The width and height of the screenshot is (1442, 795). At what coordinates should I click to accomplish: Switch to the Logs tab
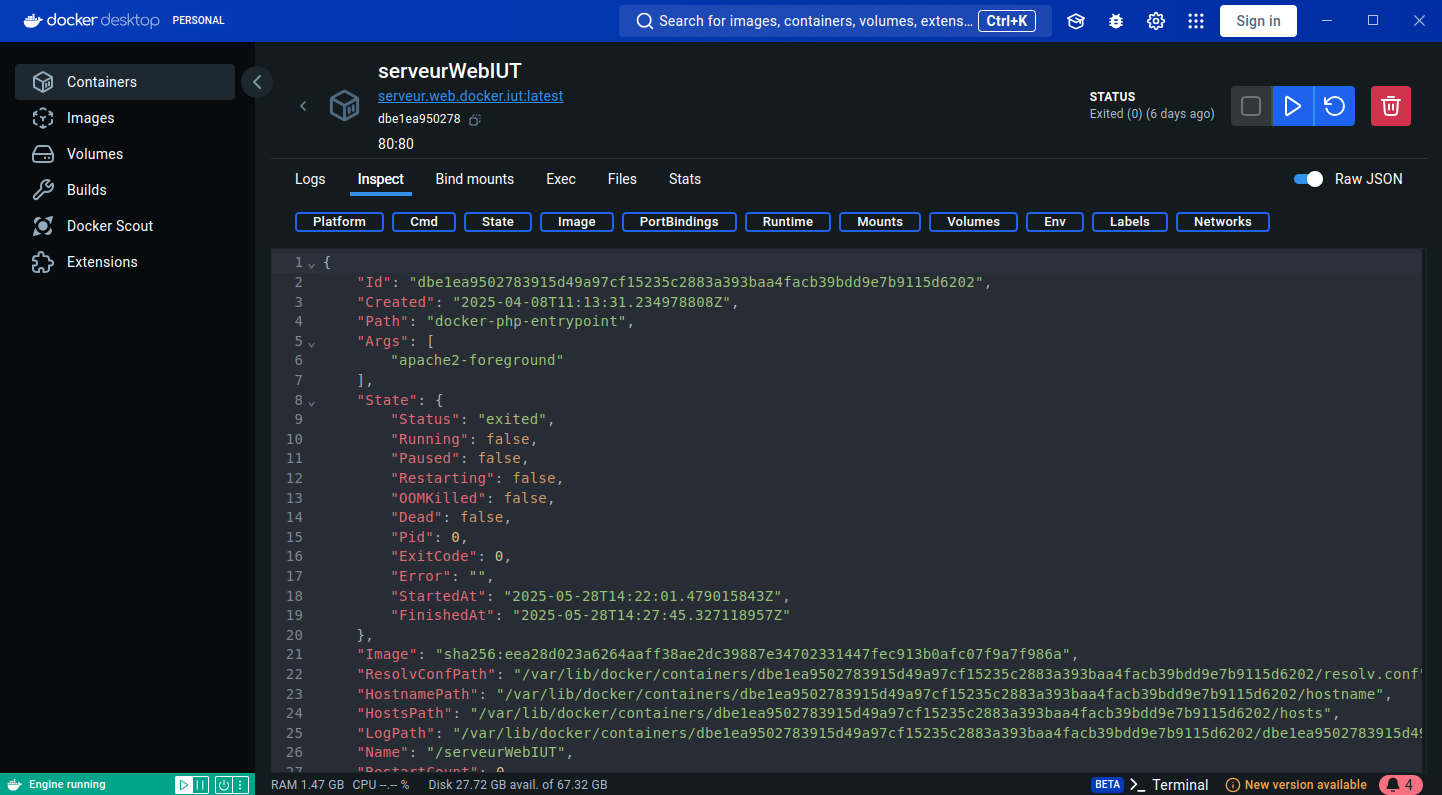coord(310,179)
